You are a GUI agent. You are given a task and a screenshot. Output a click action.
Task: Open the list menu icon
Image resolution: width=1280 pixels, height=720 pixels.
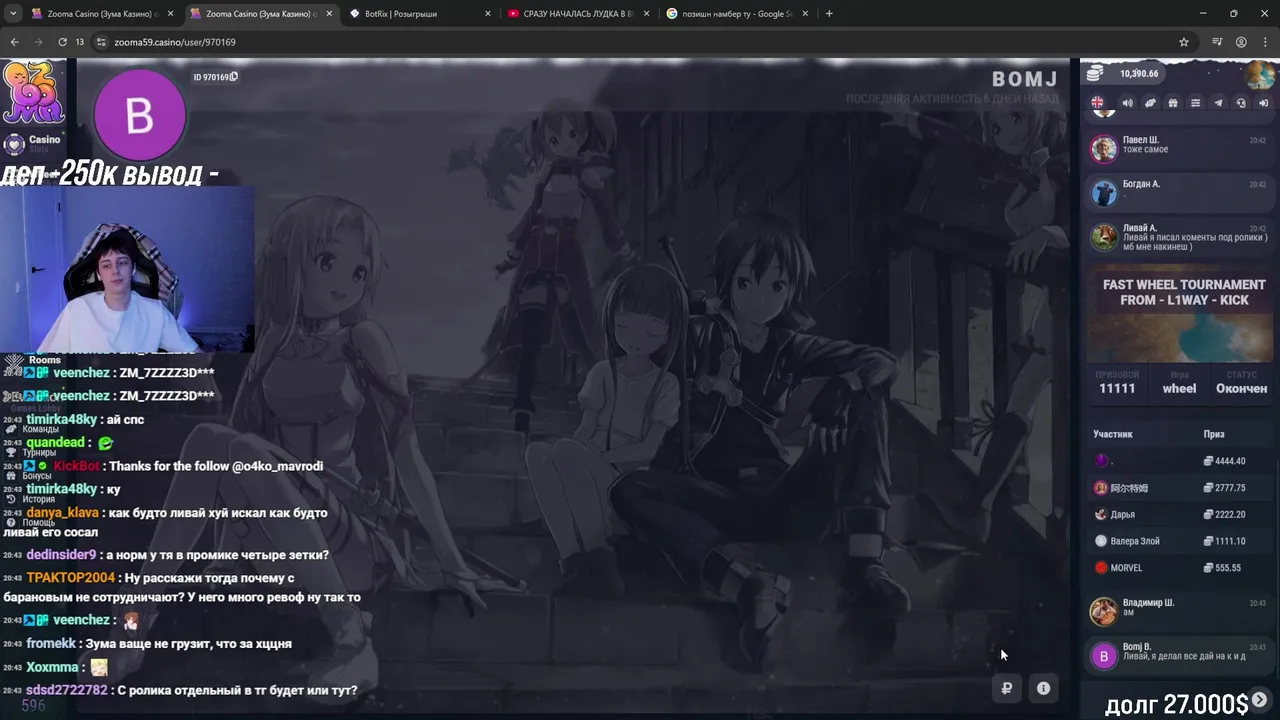(x=1195, y=103)
